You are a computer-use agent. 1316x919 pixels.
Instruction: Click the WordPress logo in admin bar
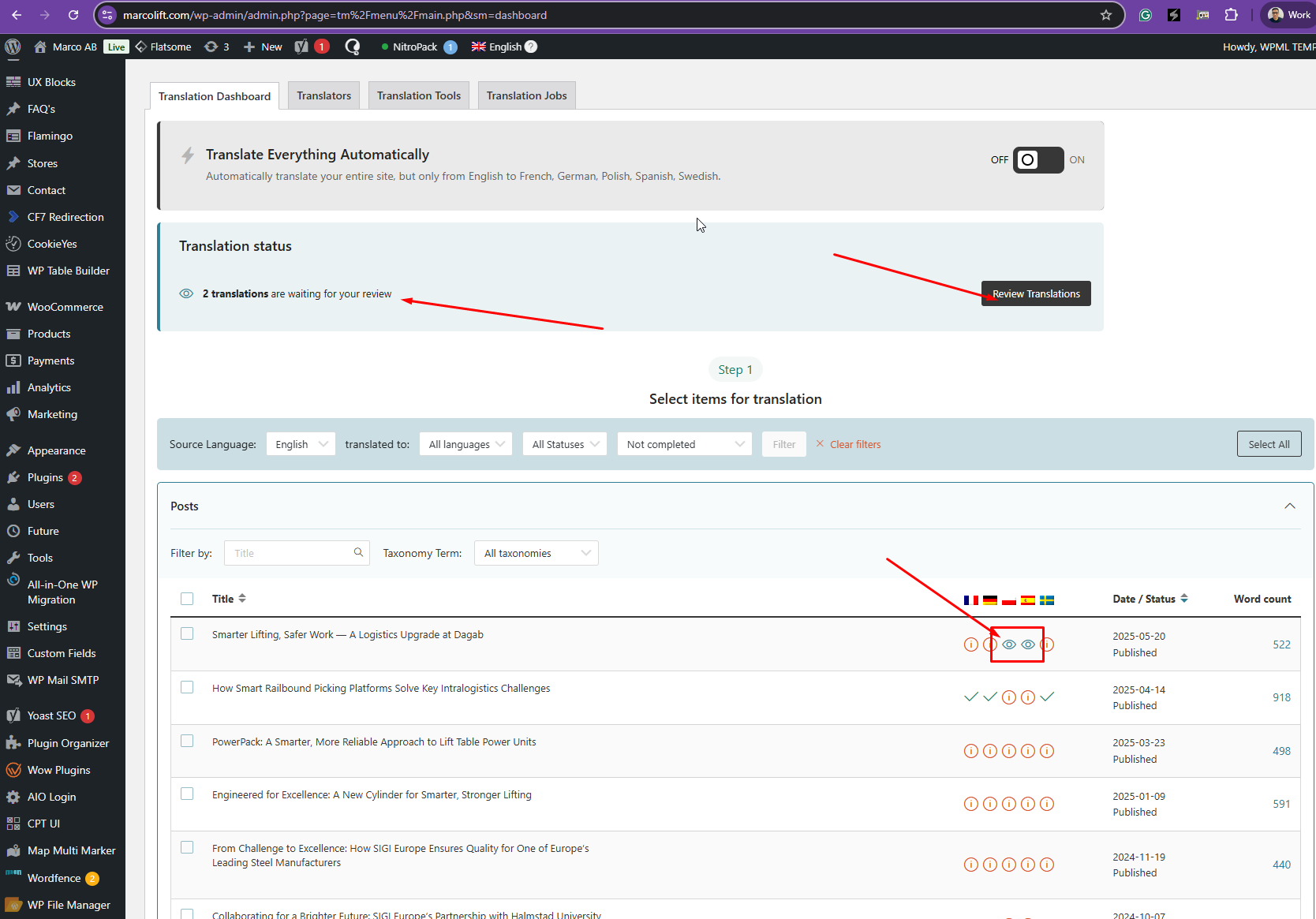coord(13,47)
